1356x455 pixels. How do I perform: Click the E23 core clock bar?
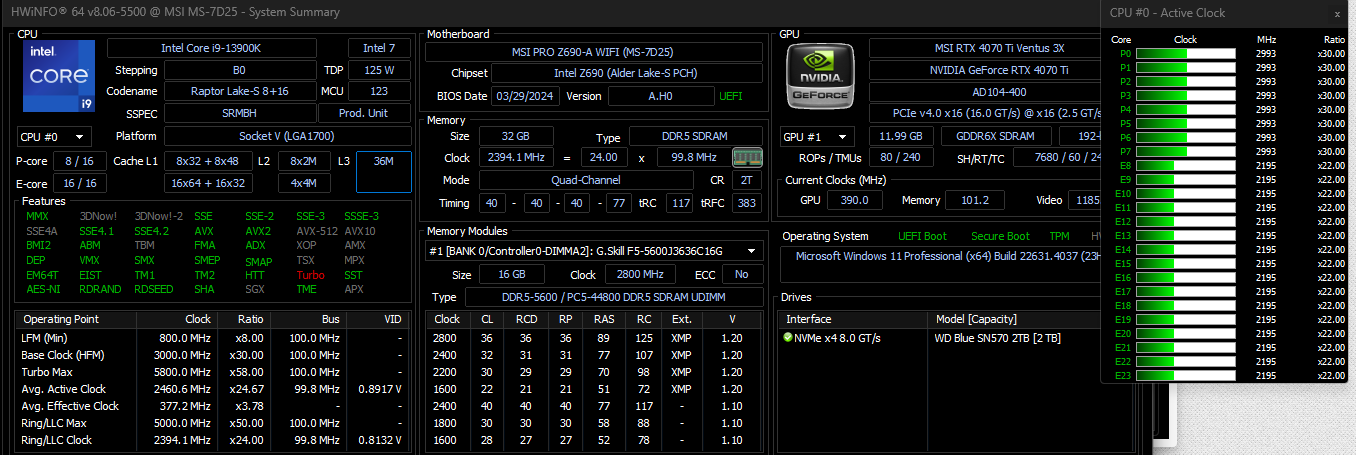click(x=1186, y=376)
